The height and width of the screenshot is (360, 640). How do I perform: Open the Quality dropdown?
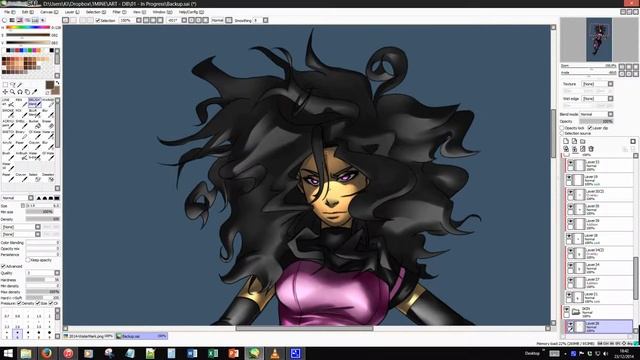click(57, 273)
